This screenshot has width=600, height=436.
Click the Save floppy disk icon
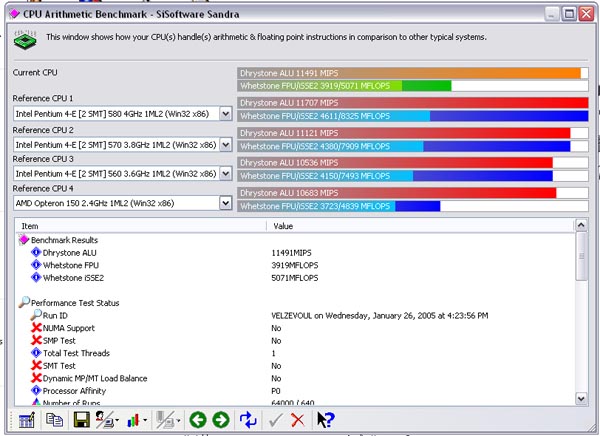pyautogui.click(x=82, y=420)
